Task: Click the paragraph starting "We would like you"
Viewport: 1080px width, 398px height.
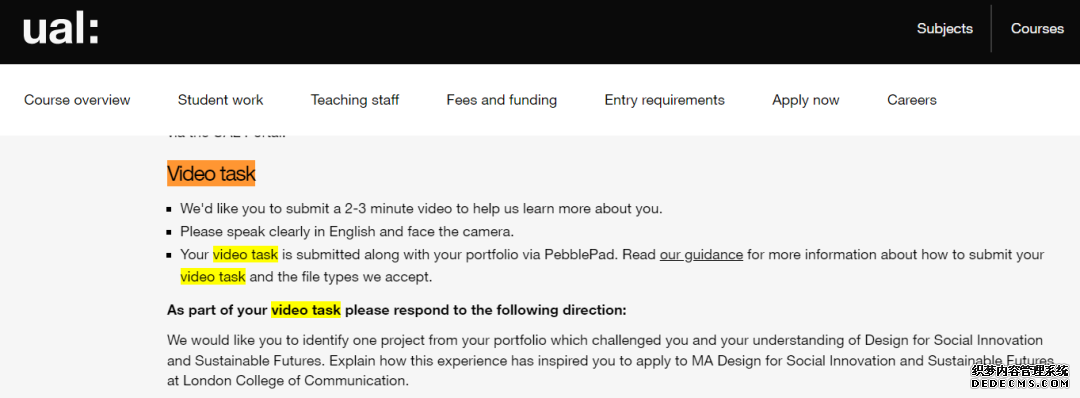Action: click(610, 360)
